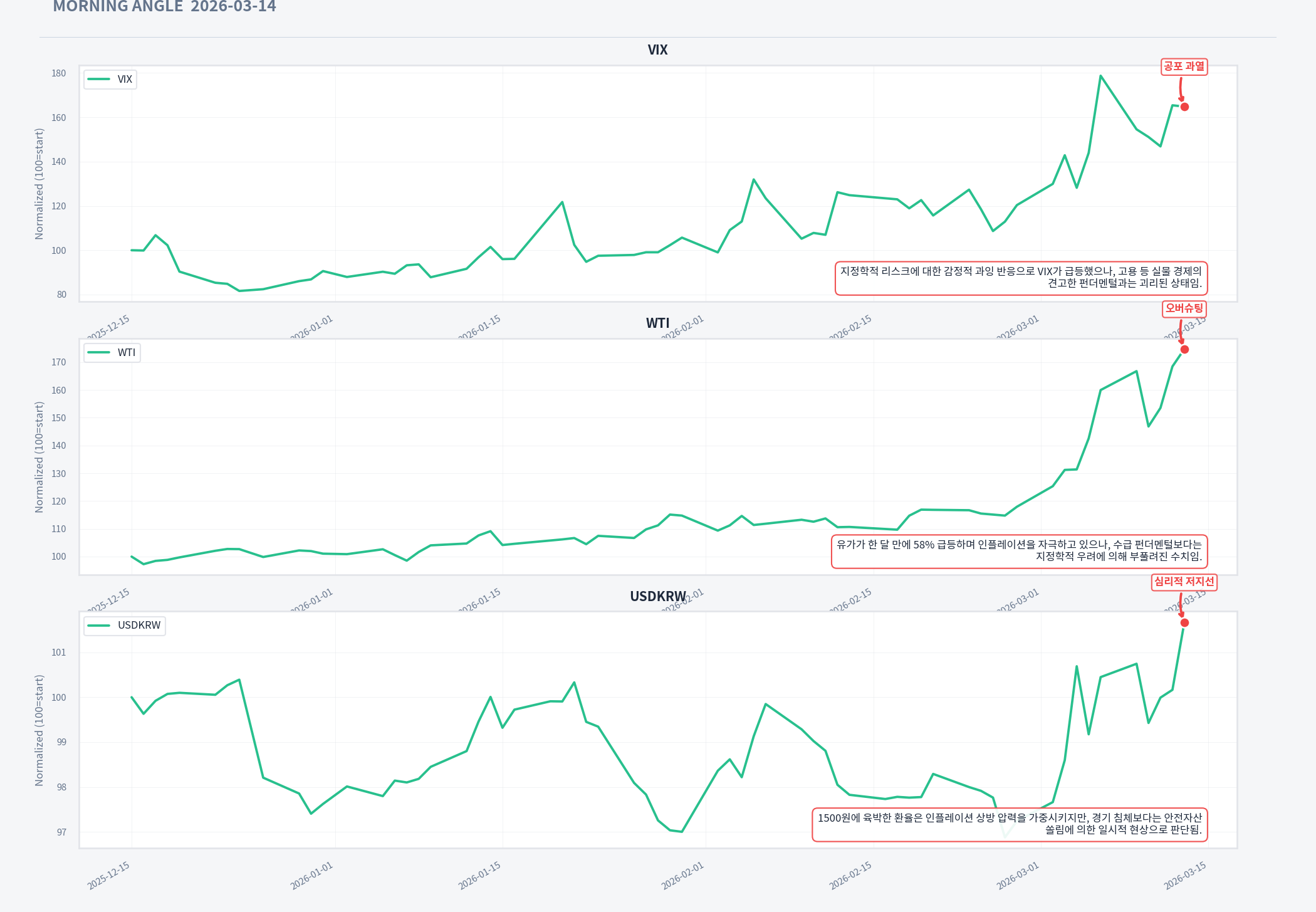Click the '공포 과열' annotation label

[1184, 66]
